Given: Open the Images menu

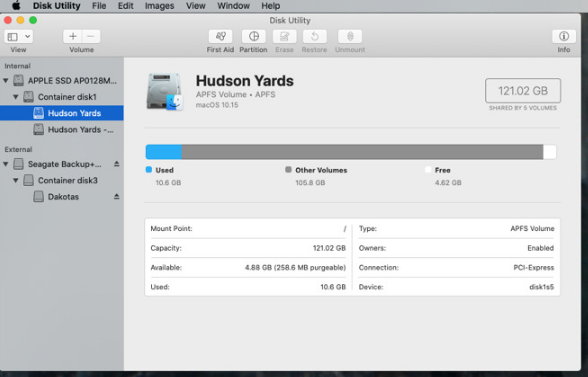Looking at the screenshot, I should click(x=159, y=6).
